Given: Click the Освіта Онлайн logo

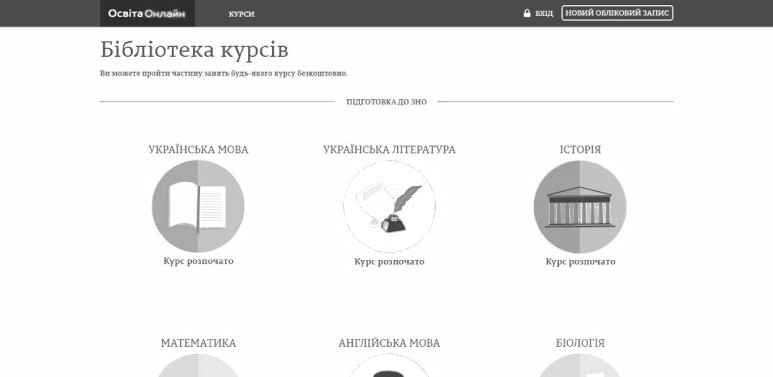Looking at the screenshot, I should coord(147,13).
